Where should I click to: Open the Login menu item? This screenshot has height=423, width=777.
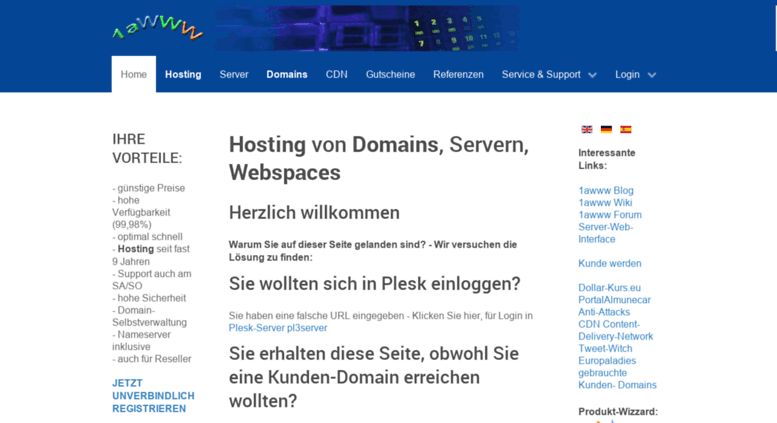point(627,74)
